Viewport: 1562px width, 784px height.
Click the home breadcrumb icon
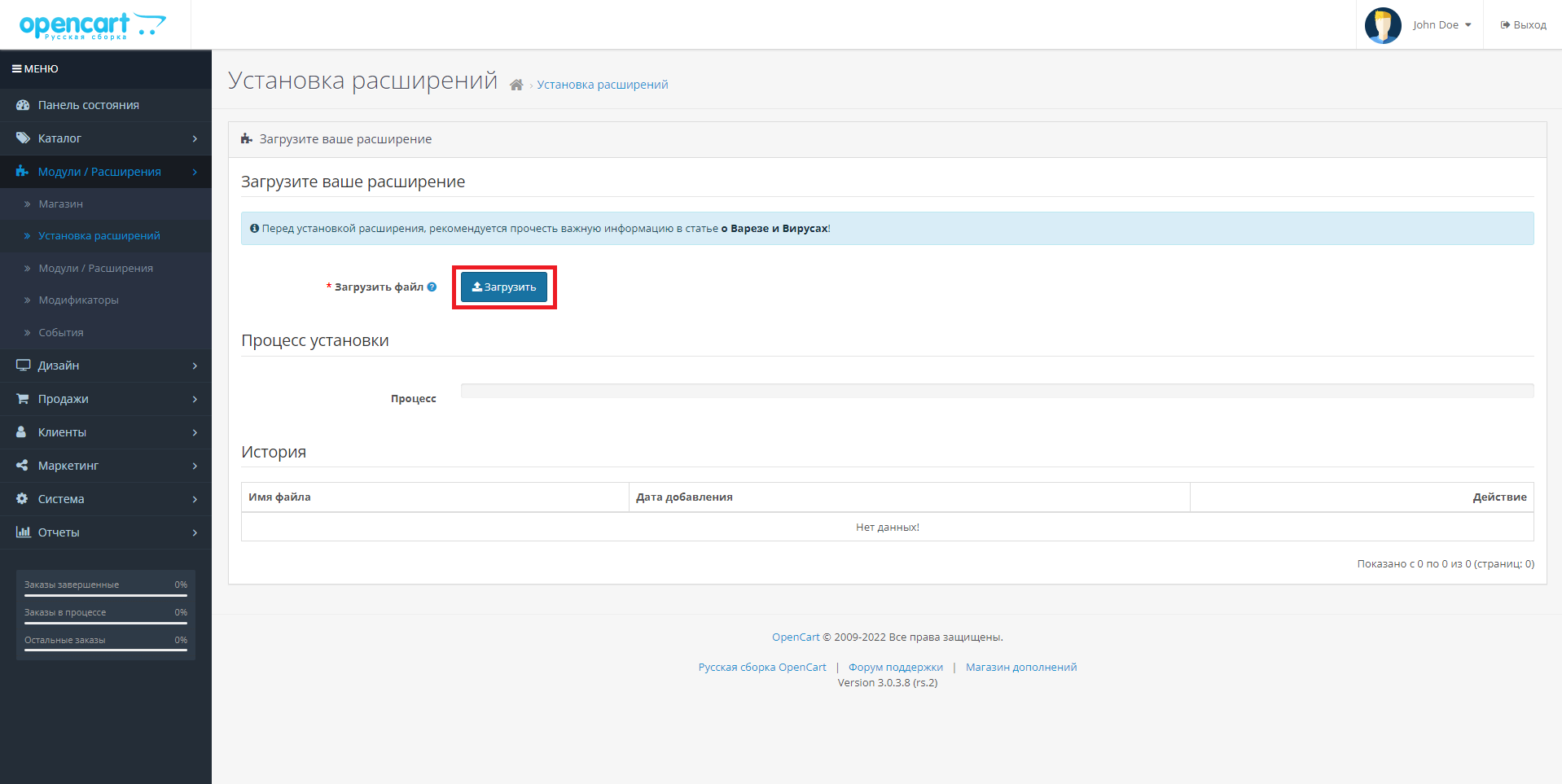click(516, 85)
